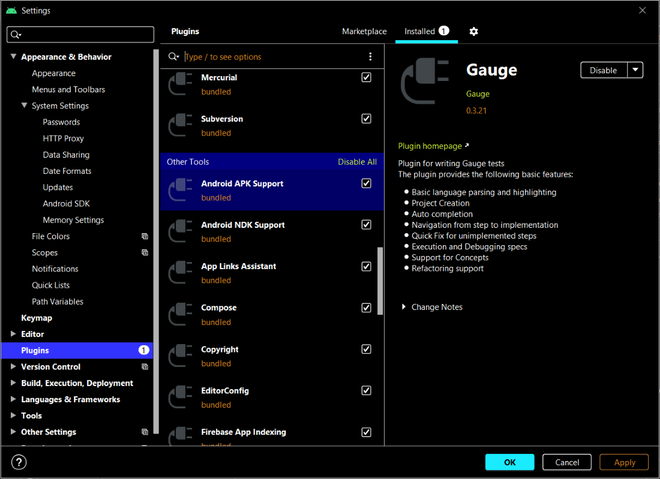Click the Installed tab update badge
The image size is (660, 479).
444,31
